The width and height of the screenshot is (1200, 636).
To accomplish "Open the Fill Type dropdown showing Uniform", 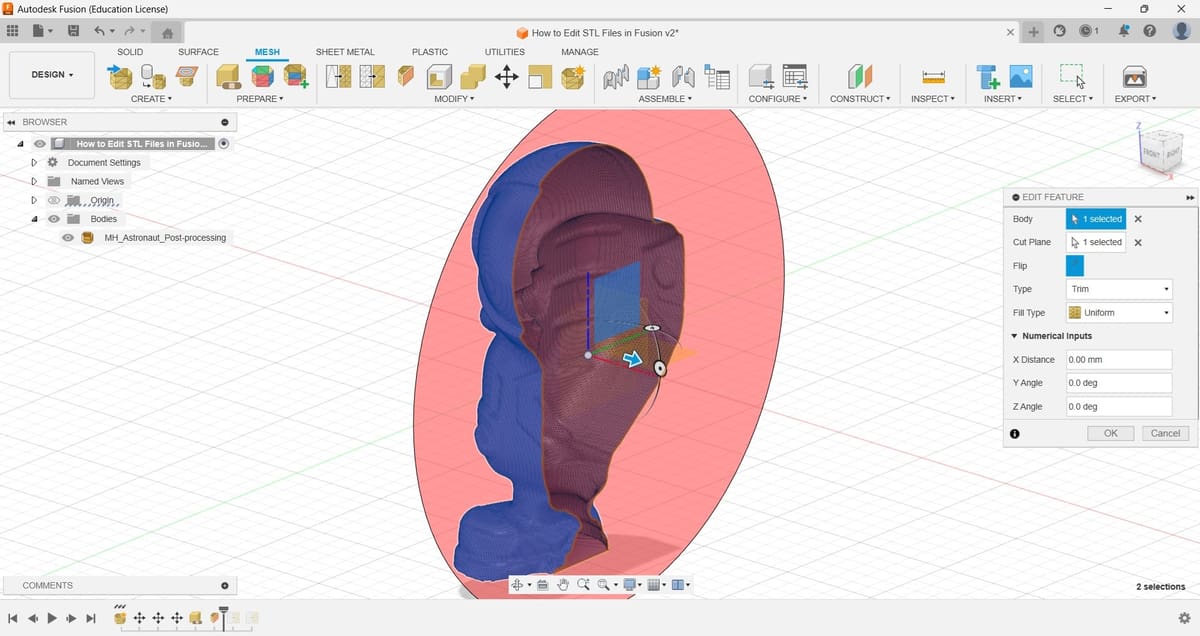I will pos(1119,313).
